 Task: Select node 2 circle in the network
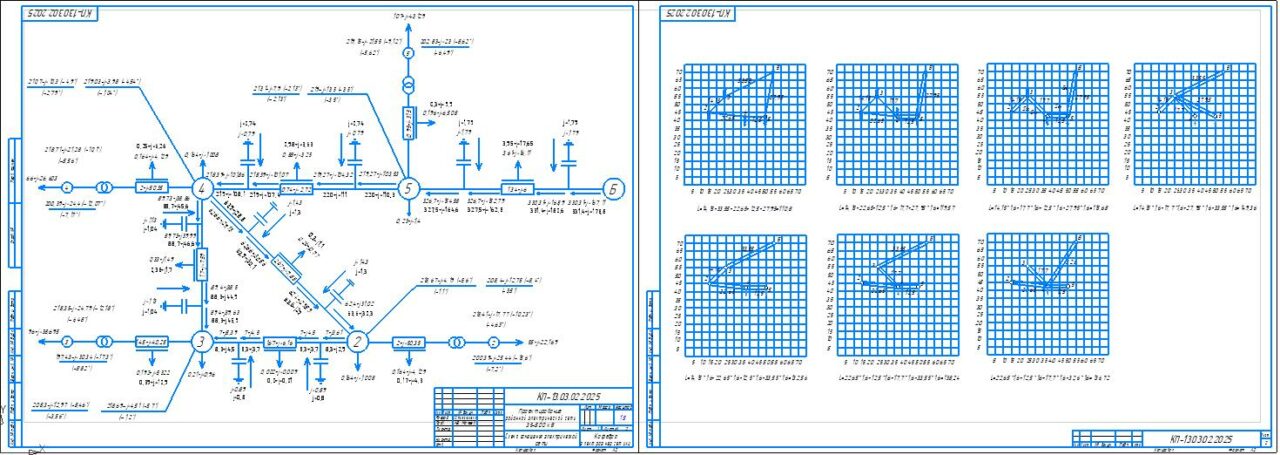pyautogui.click(x=361, y=342)
